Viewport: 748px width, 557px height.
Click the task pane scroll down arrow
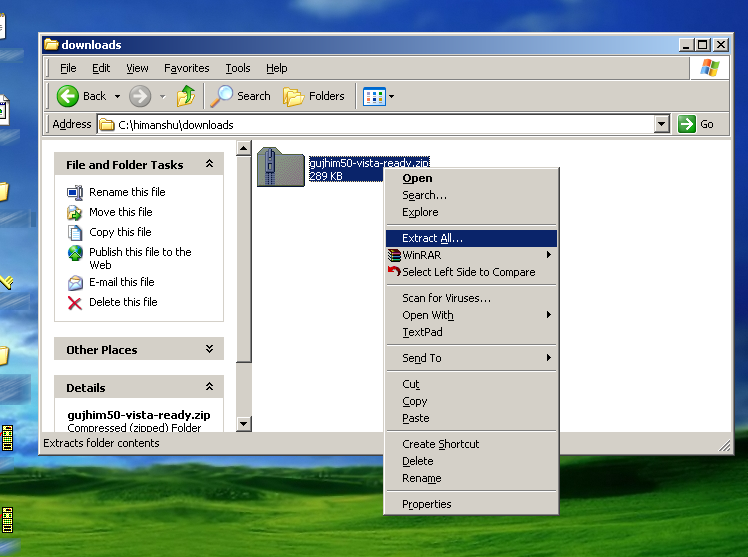[x=244, y=423]
